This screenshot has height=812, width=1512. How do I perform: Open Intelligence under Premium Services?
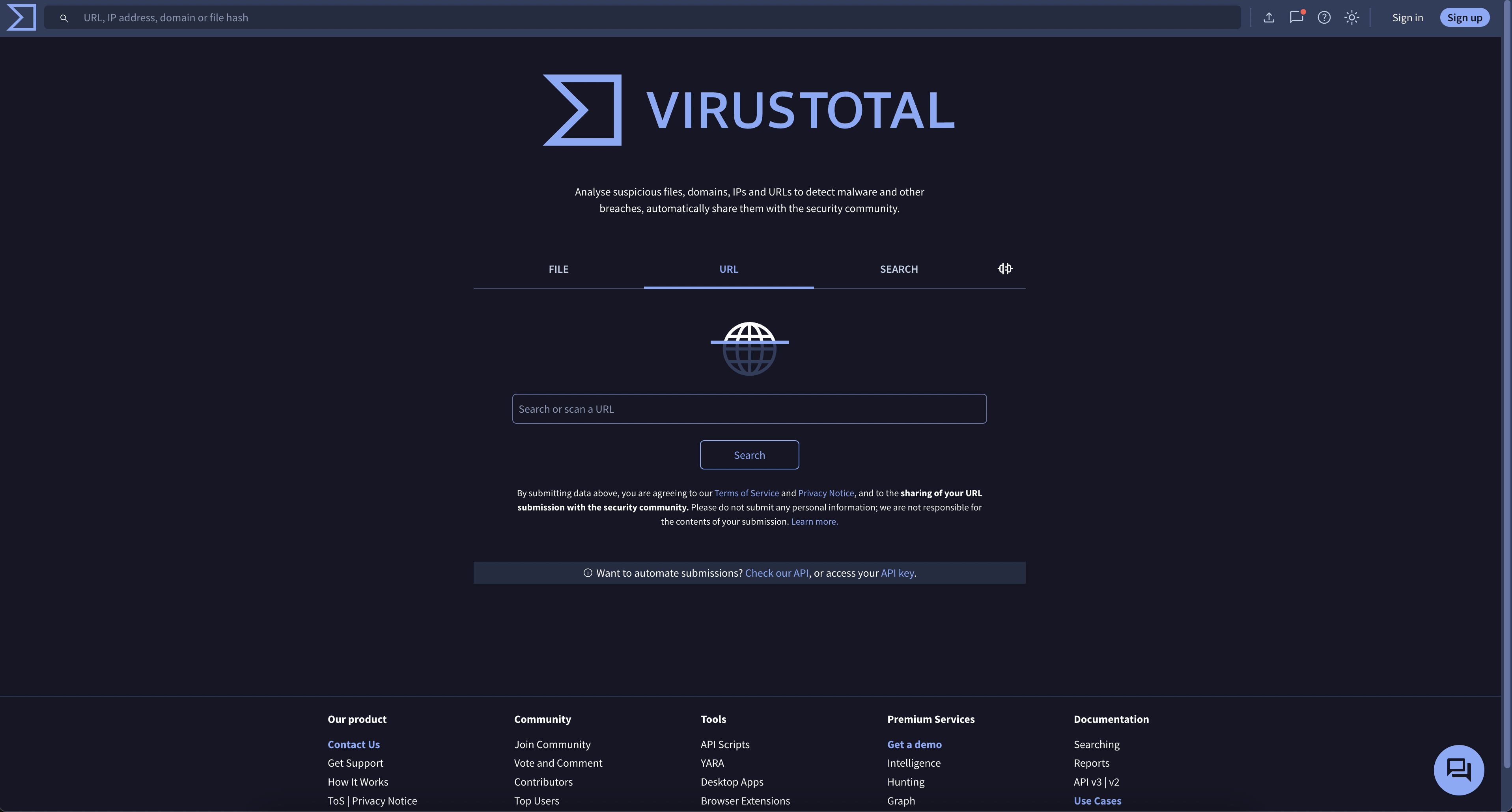point(914,763)
